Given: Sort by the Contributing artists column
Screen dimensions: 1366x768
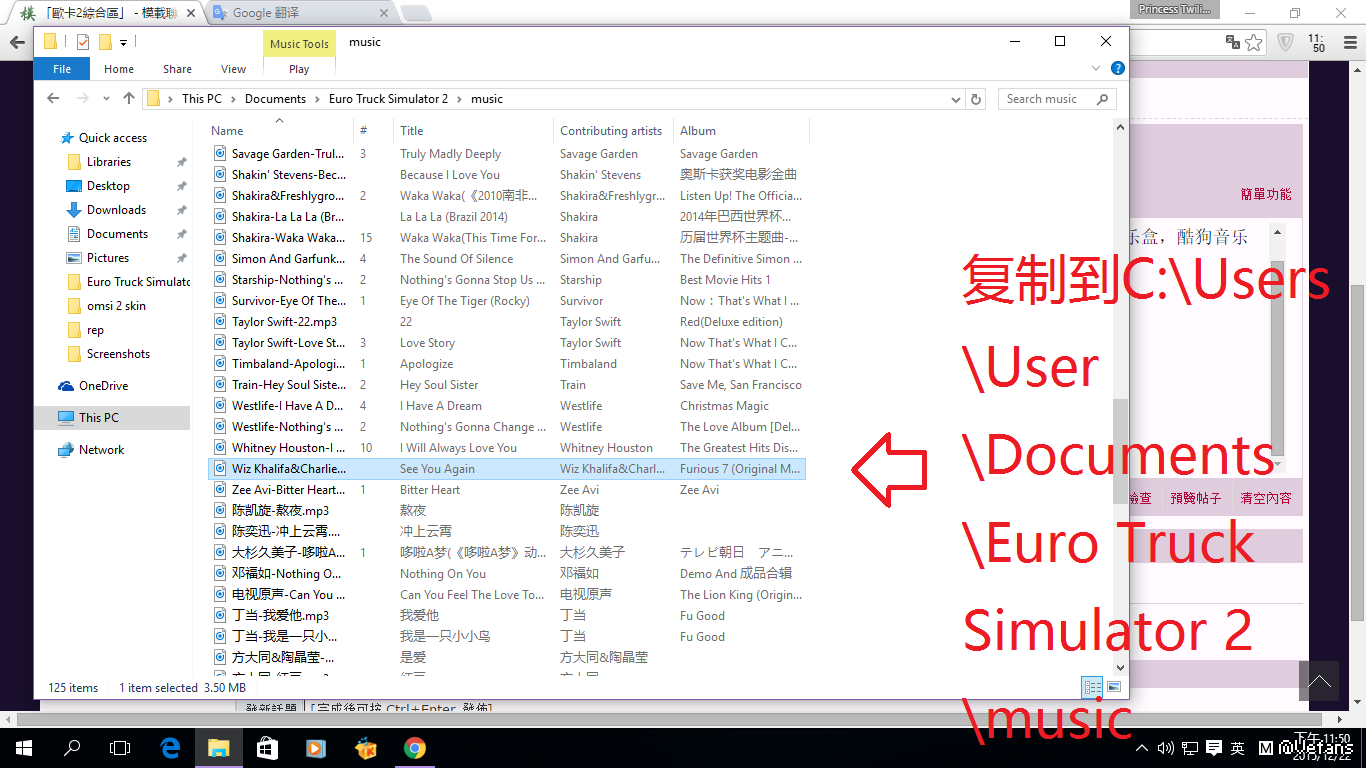Looking at the screenshot, I should [610, 131].
